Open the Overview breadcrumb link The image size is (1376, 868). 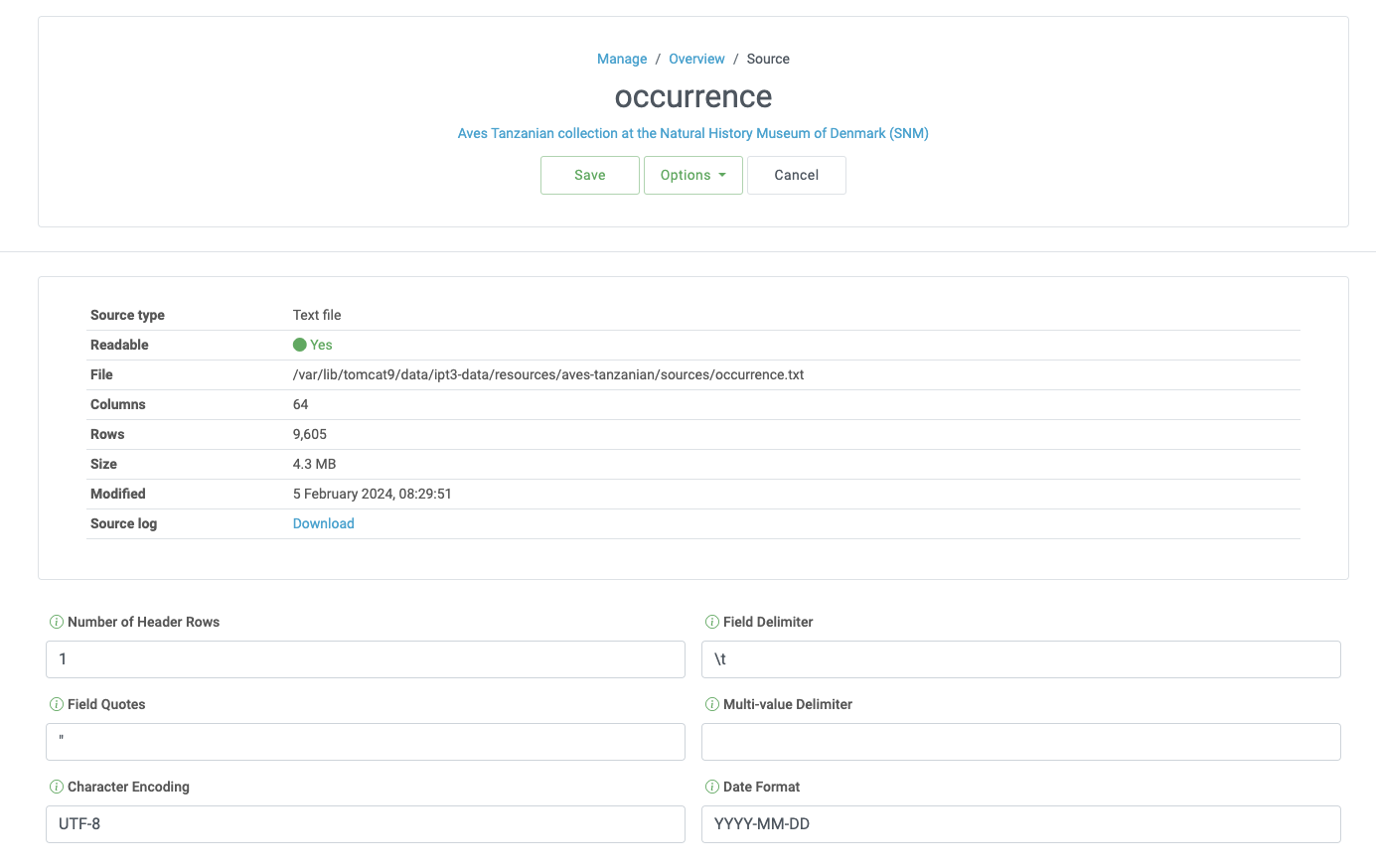click(x=696, y=59)
